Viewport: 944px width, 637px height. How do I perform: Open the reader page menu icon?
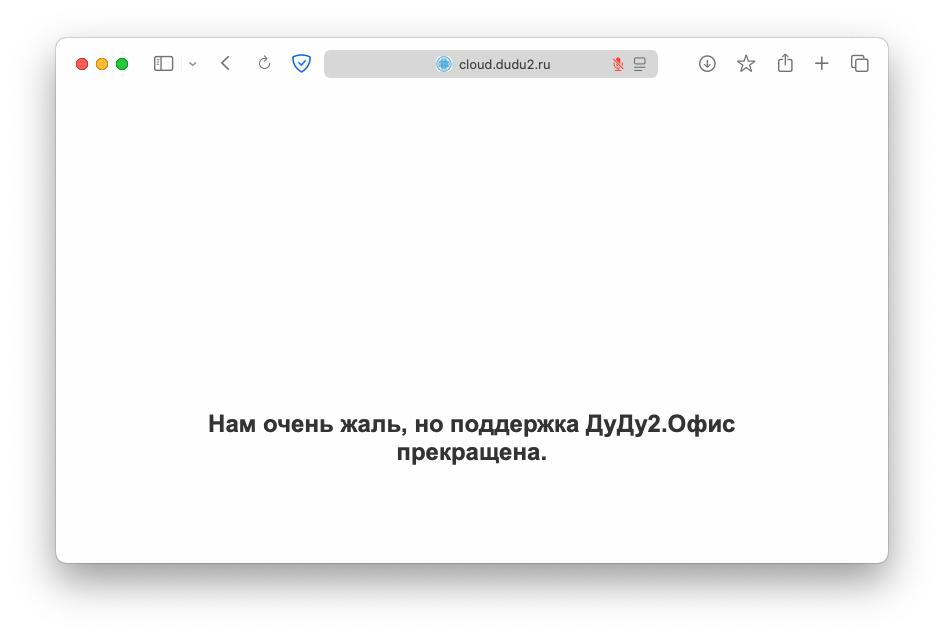(640, 64)
